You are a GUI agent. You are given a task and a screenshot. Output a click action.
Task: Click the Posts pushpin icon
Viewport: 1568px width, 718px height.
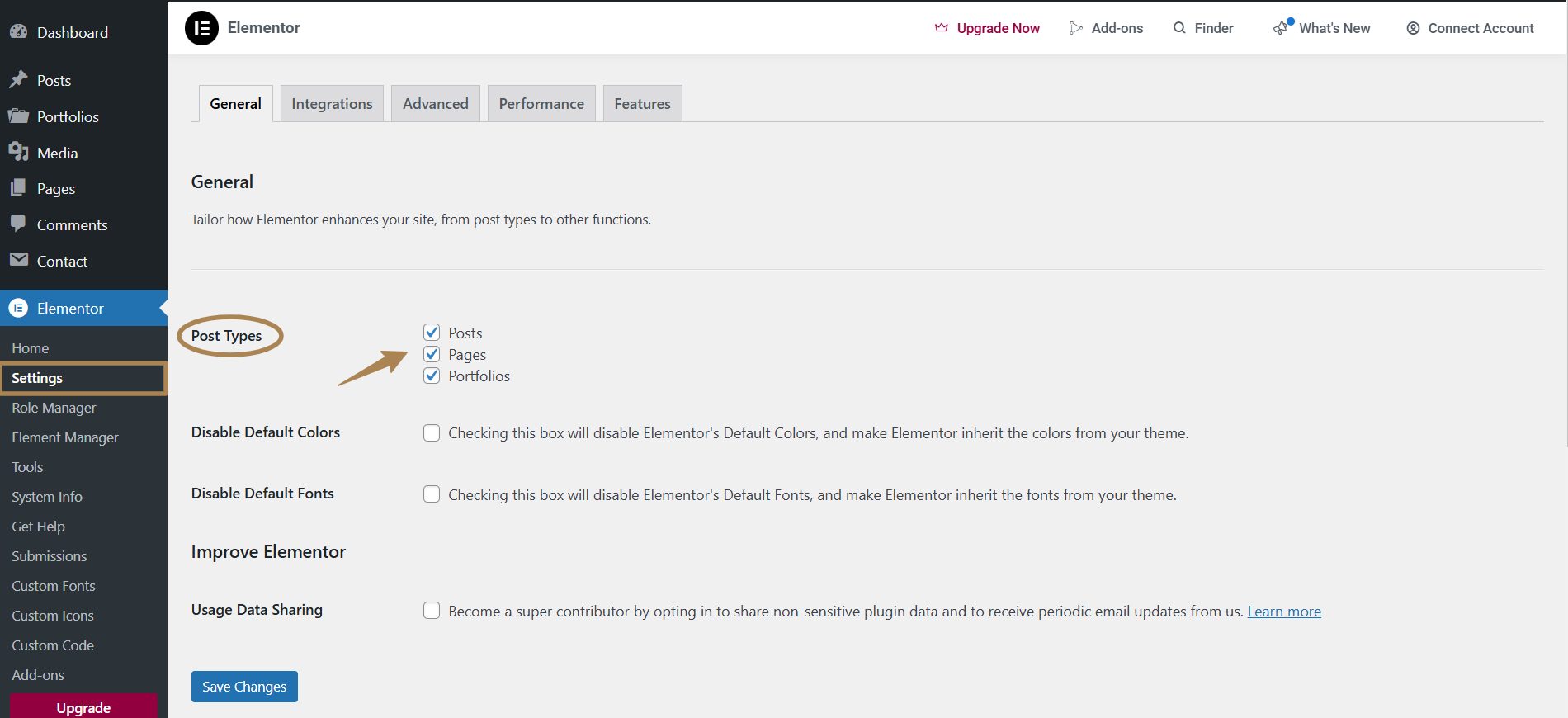tap(18, 80)
